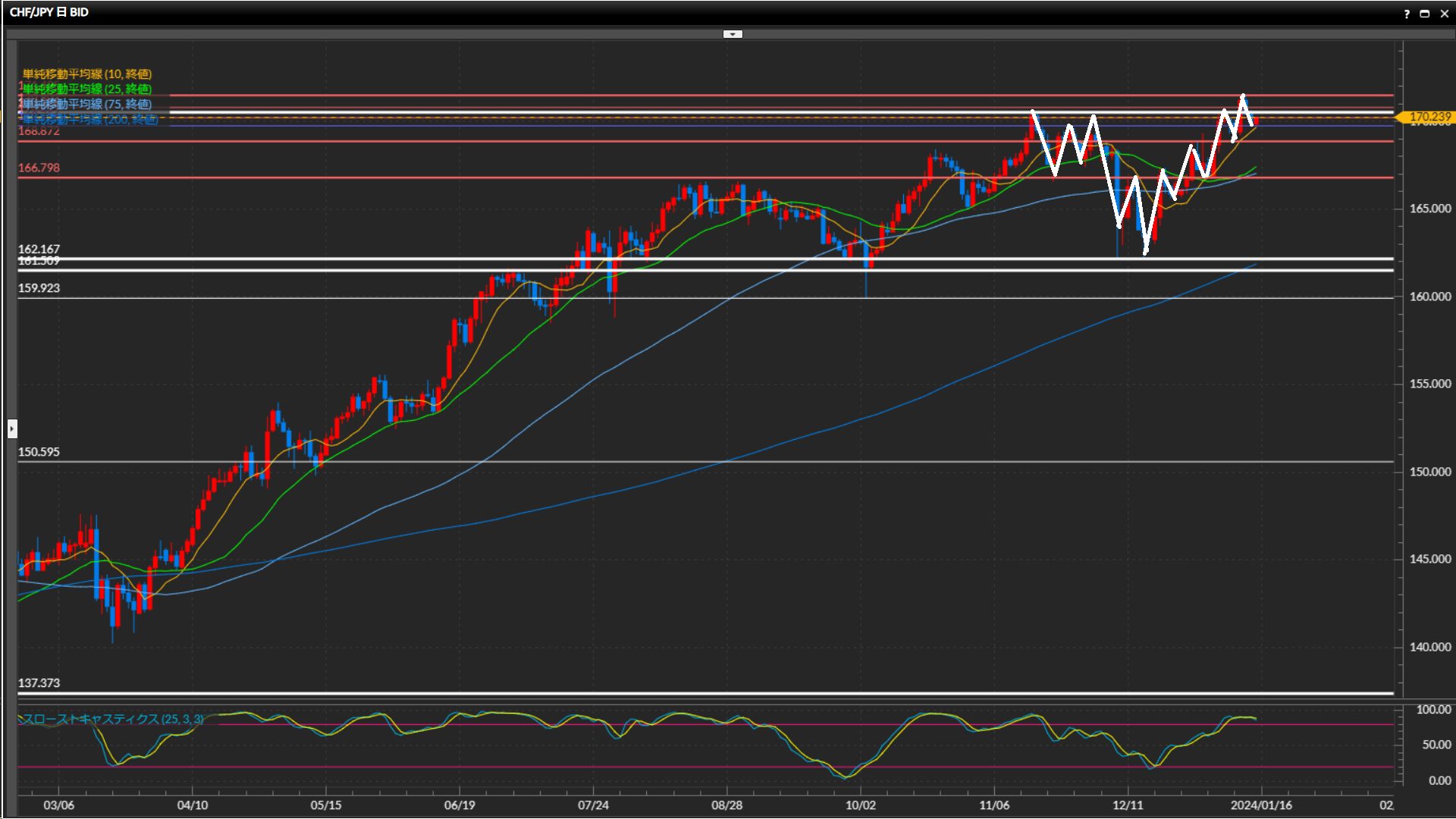The height and width of the screenshot is (819, 1456).
Task: Expand the left side panel arrow
Action: pyautogui.click(x=12, y=428)
